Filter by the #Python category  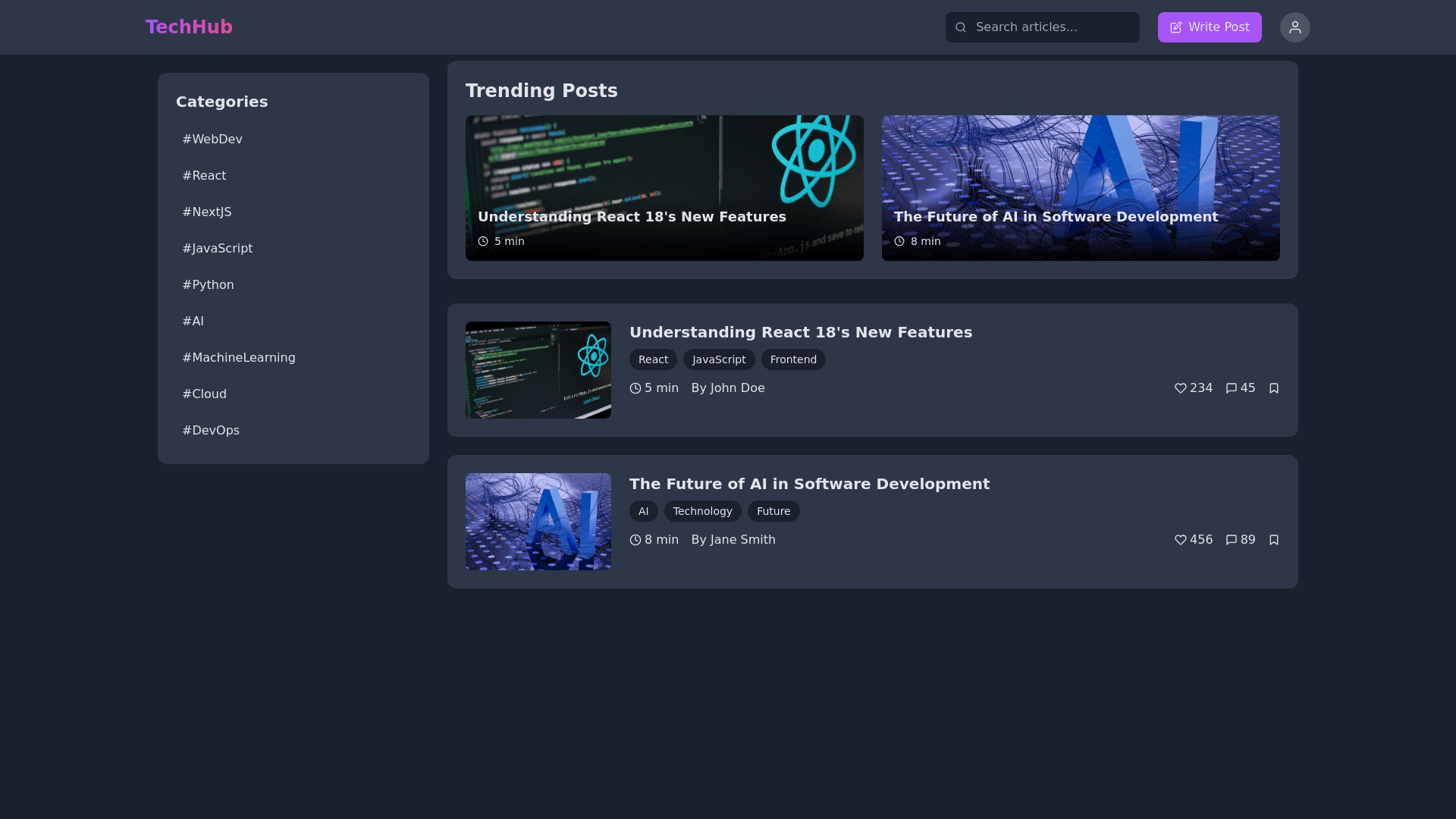tap(208, 285)
